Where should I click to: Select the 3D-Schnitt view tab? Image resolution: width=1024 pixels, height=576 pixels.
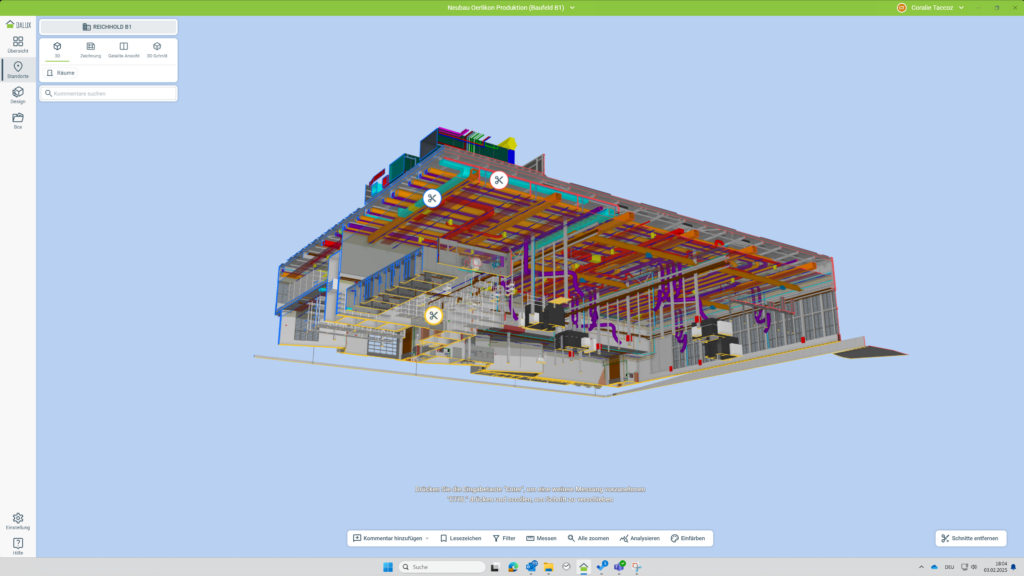pyautogui.click(x=157, y=49)
